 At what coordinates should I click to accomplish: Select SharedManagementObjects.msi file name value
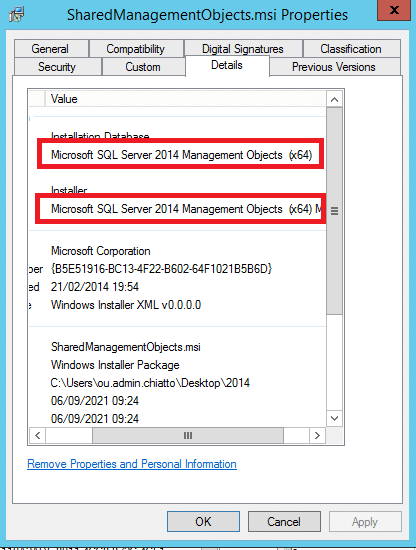126,347
